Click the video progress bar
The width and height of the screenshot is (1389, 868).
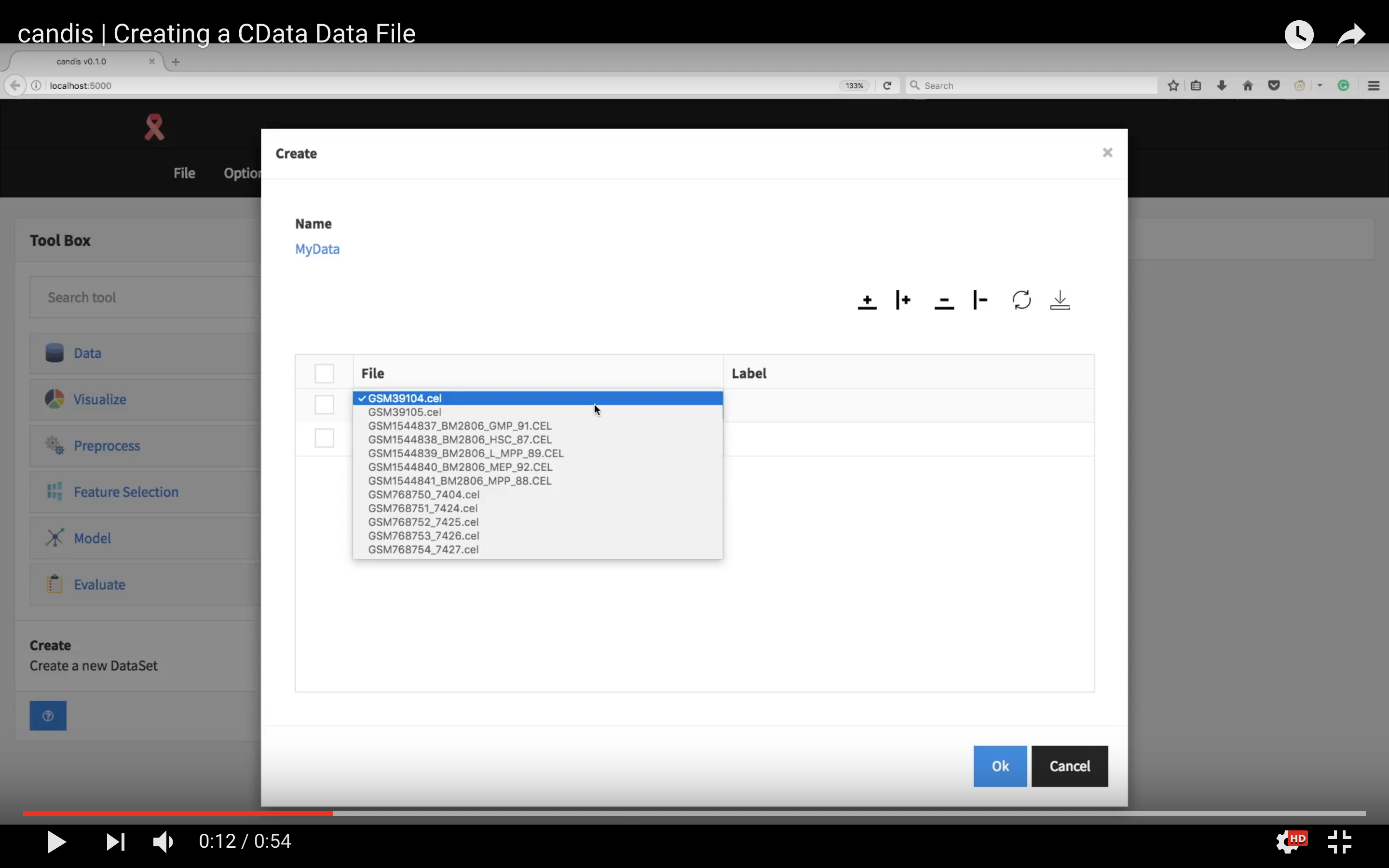click(x=689, y=813)
